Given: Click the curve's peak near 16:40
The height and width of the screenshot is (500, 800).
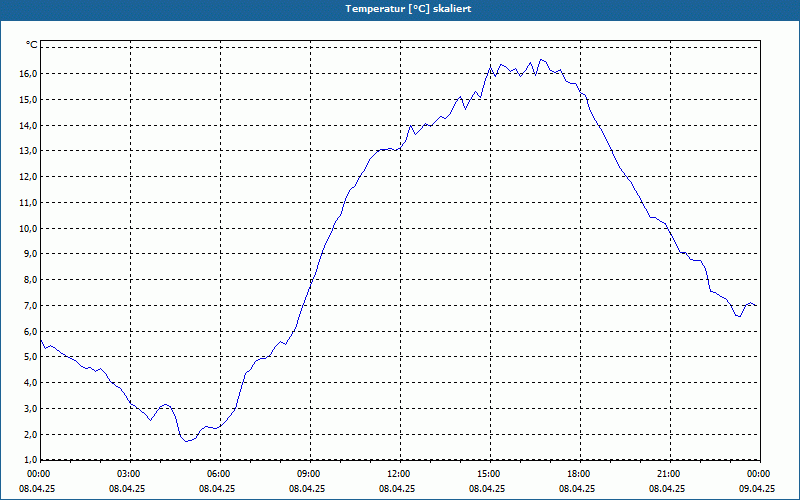Looking at the screenshot, I should (541, 59).
